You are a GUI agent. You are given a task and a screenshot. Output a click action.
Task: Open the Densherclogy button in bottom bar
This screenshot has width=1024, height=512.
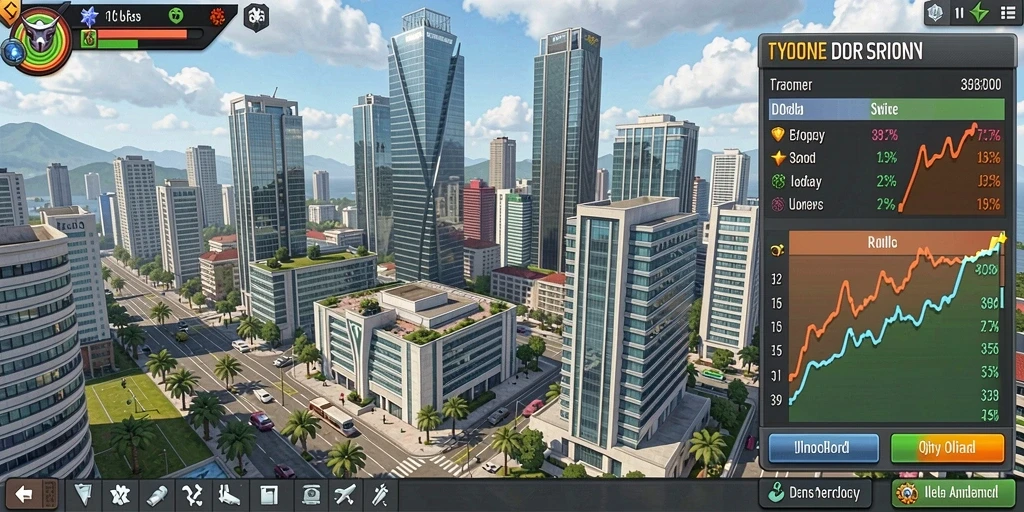[x=815, y=493]
